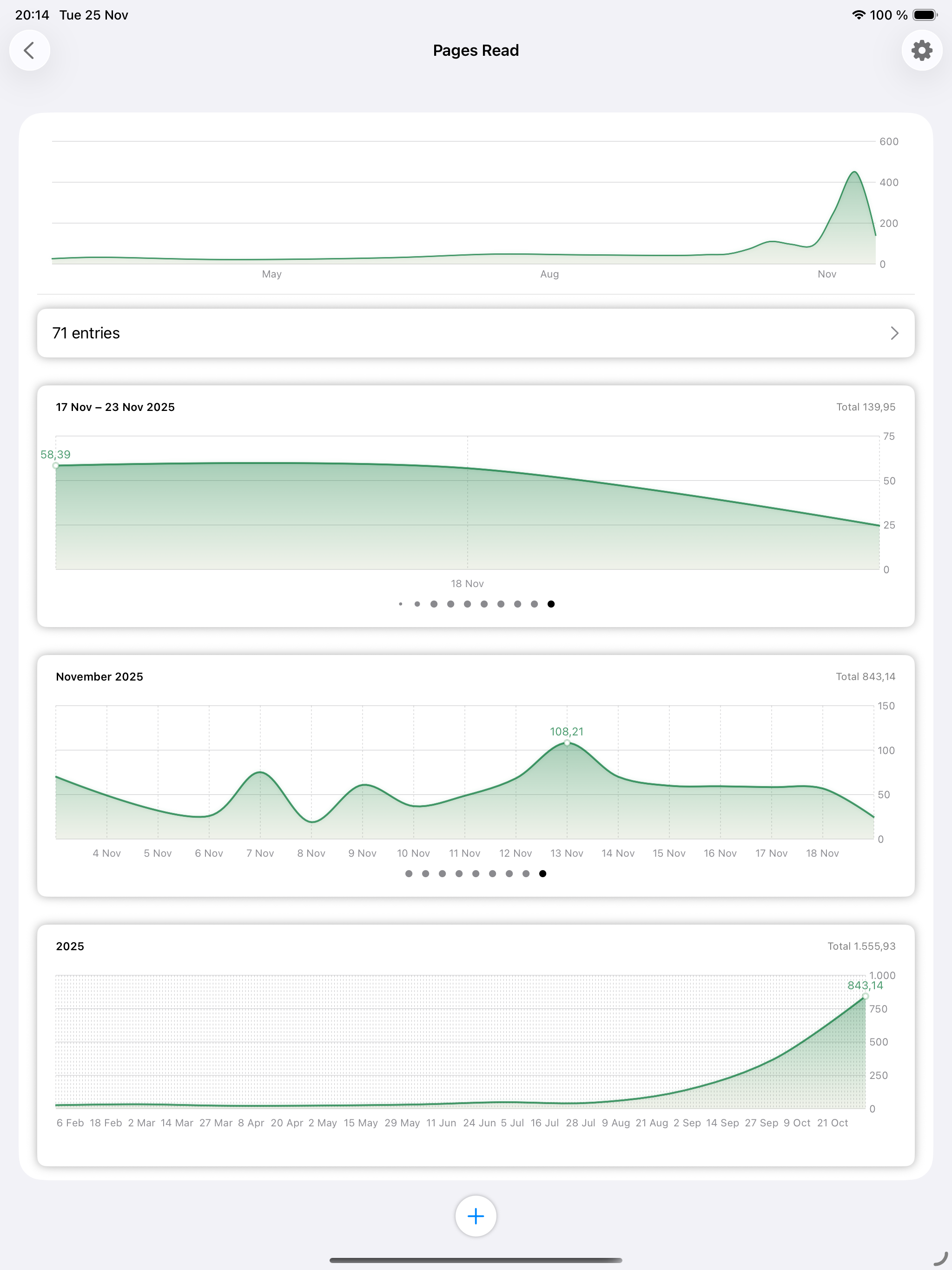Open the 71 entries list

(476, 333)
